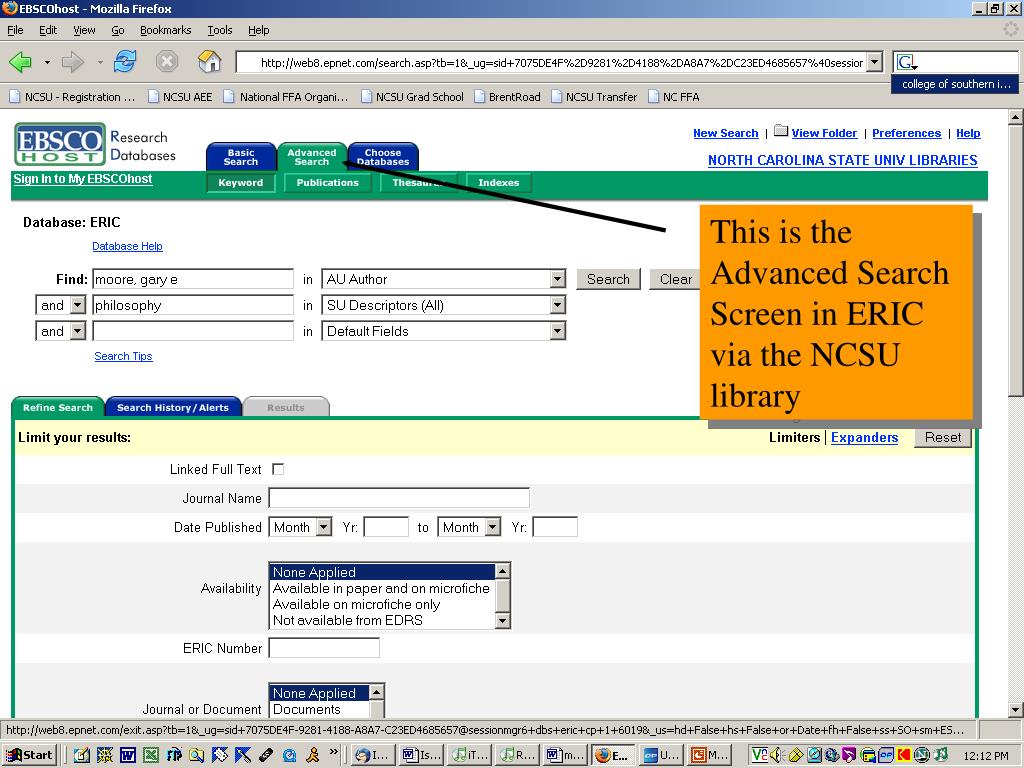The height and width of the screenshot is (768, 1024).
Task: Tick the Linked Full Text checkbox
Action: [278, 469]
